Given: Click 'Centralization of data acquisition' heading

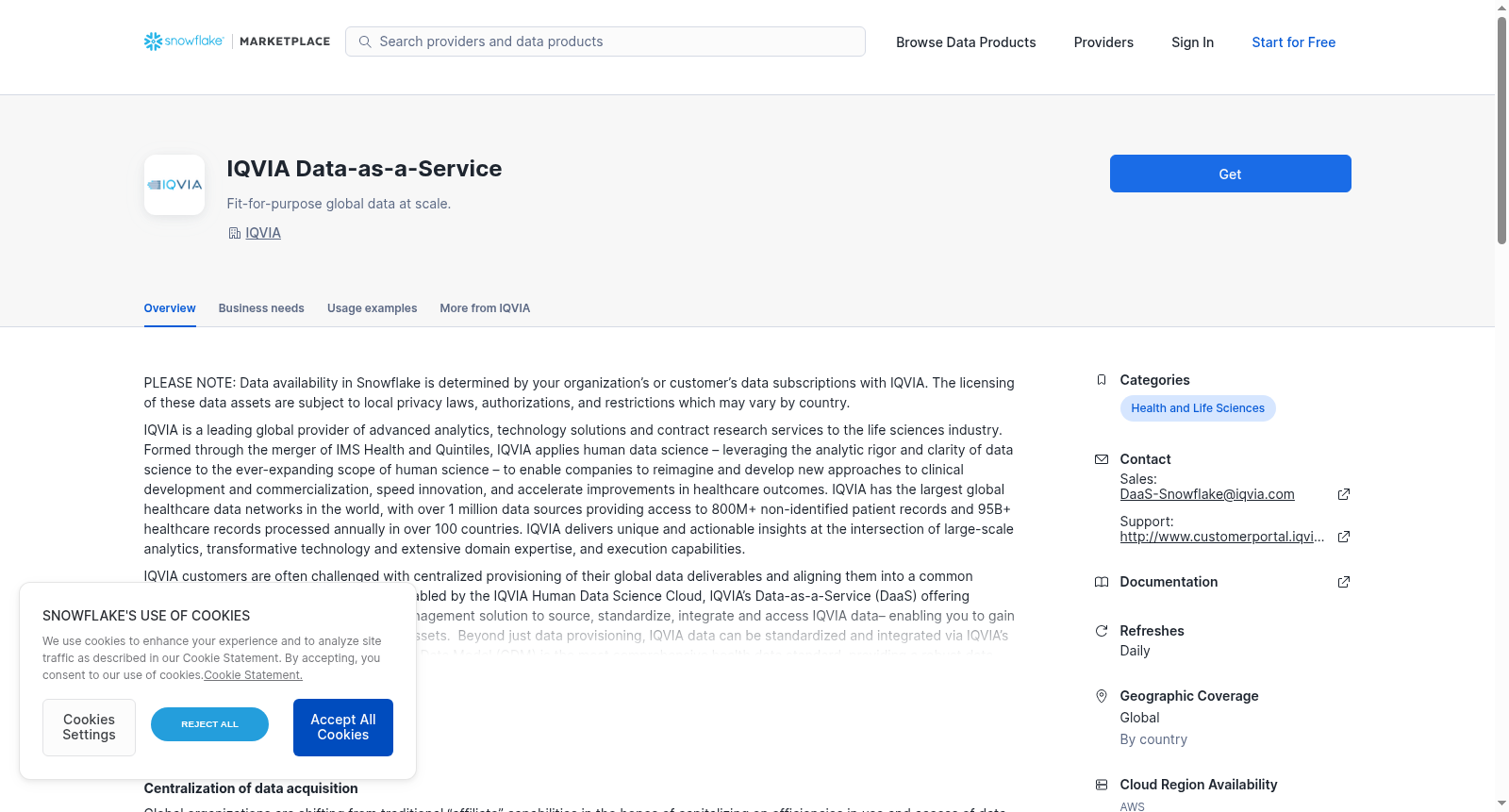Looking at the screenshot, I should tap(251, 788).
